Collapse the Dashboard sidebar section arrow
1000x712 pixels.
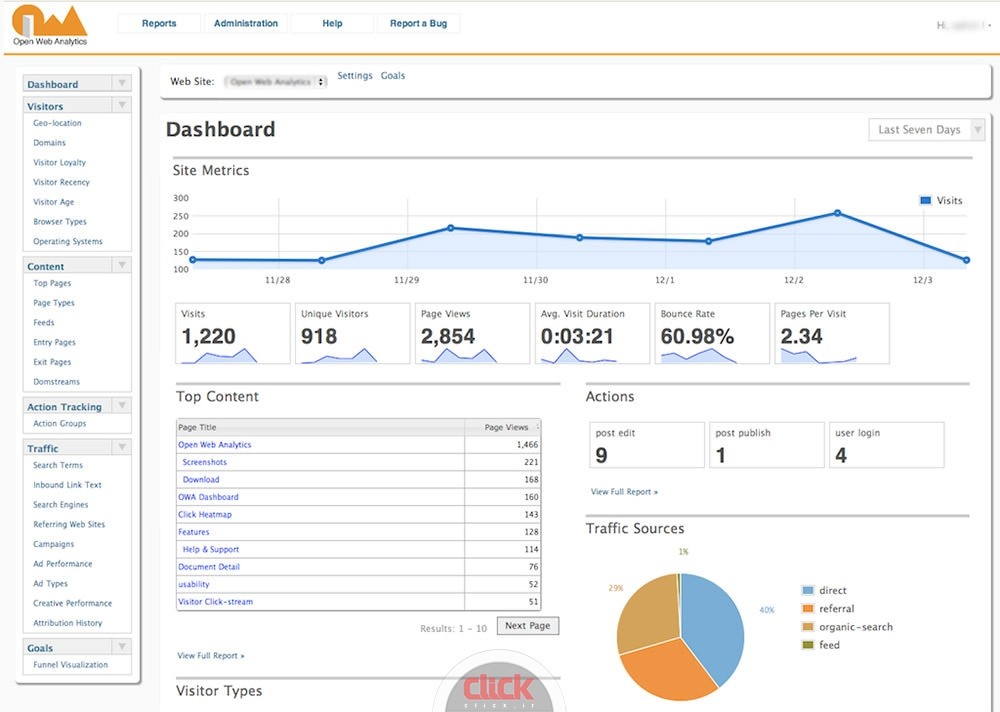point(122,83)
